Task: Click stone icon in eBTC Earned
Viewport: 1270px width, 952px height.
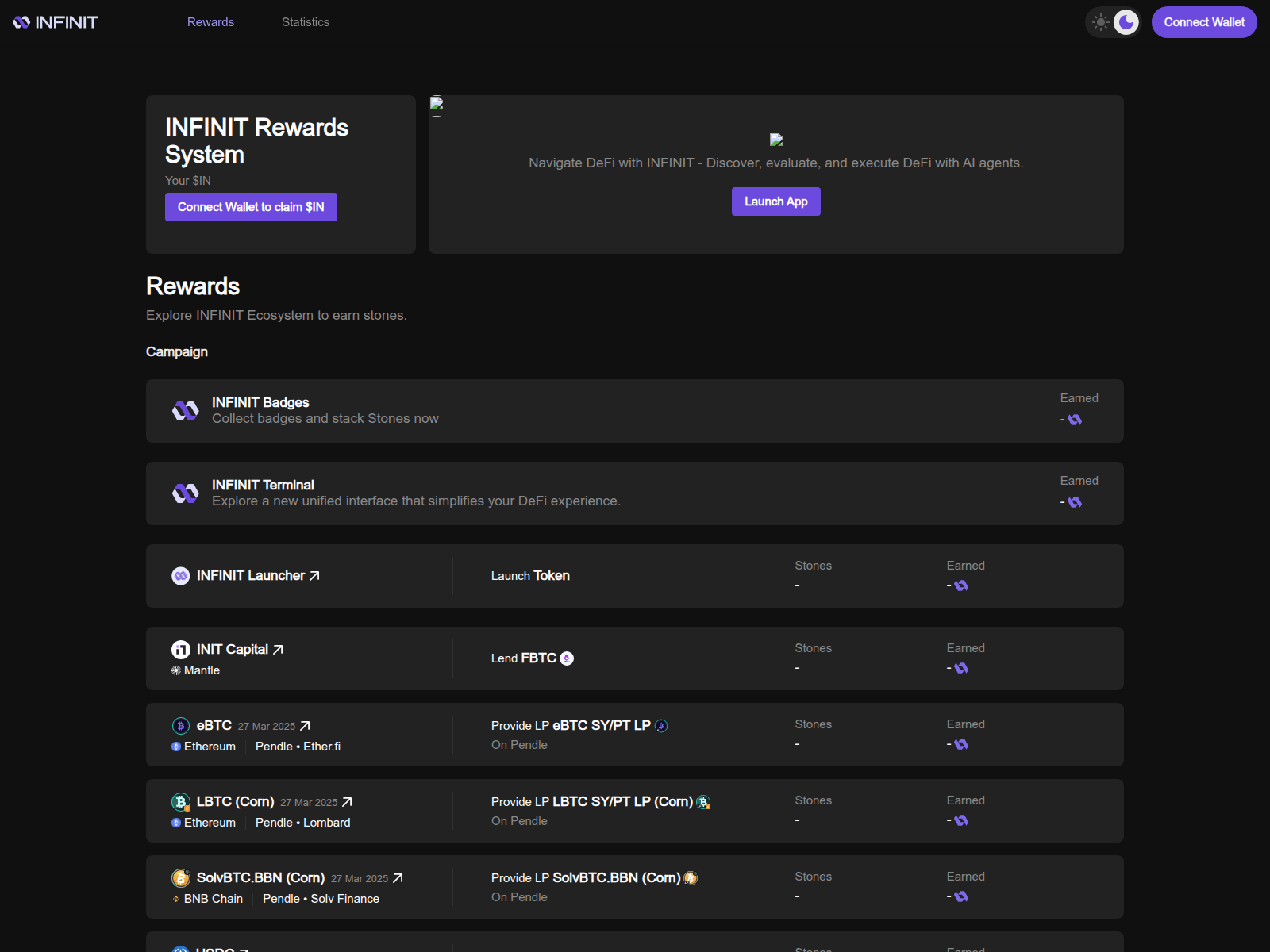Action: tap(961, 744)
